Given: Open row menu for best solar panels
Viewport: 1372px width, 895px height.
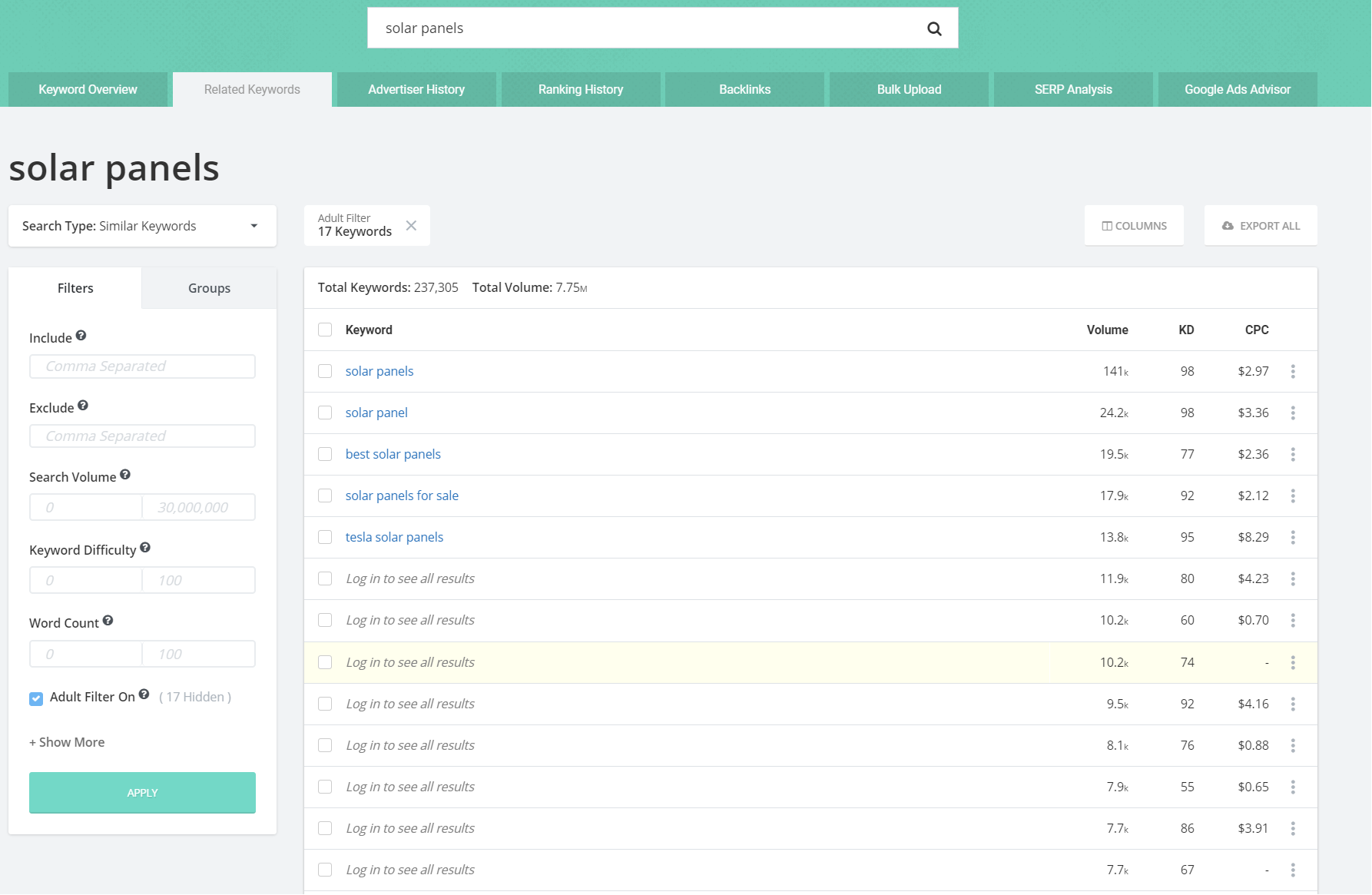Looking at the screenshot, I should [x=1293, y=454].
